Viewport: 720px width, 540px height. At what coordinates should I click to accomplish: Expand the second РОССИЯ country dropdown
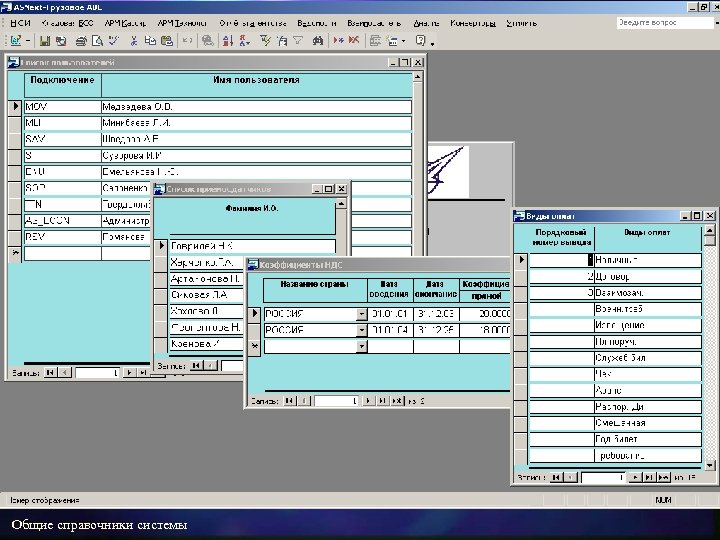pos(361,330)
